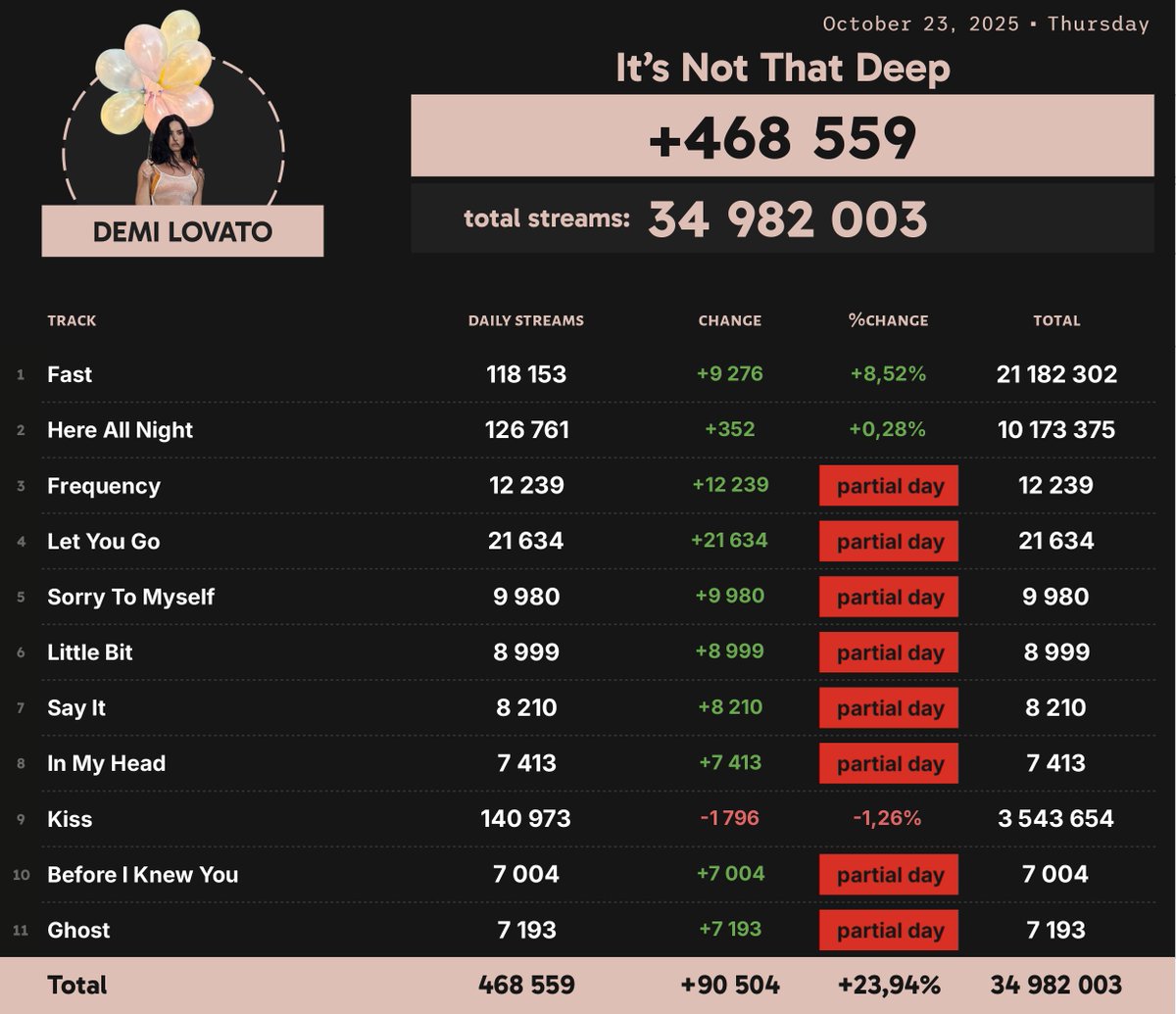Click partial day badge in Ghost row
The height and width of the screenshot is (1014, 1176).
click(x=889, y=930)
